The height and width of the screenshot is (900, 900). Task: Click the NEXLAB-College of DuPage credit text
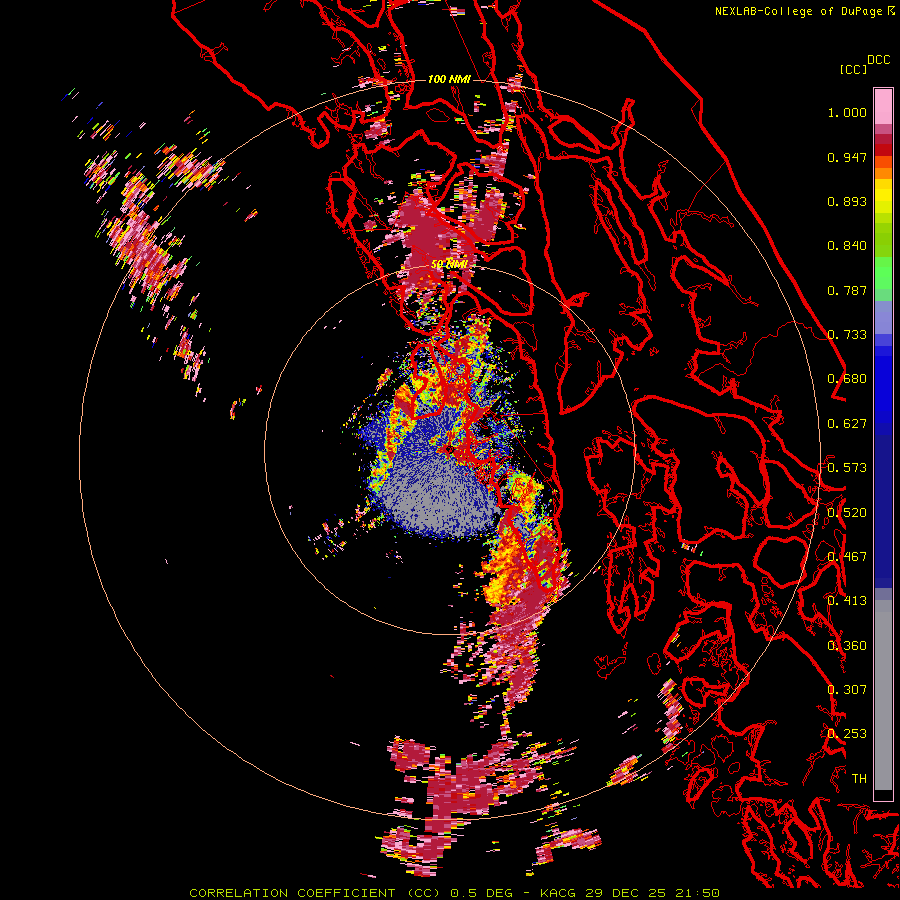pyautogui.click(x=804, y=11)
